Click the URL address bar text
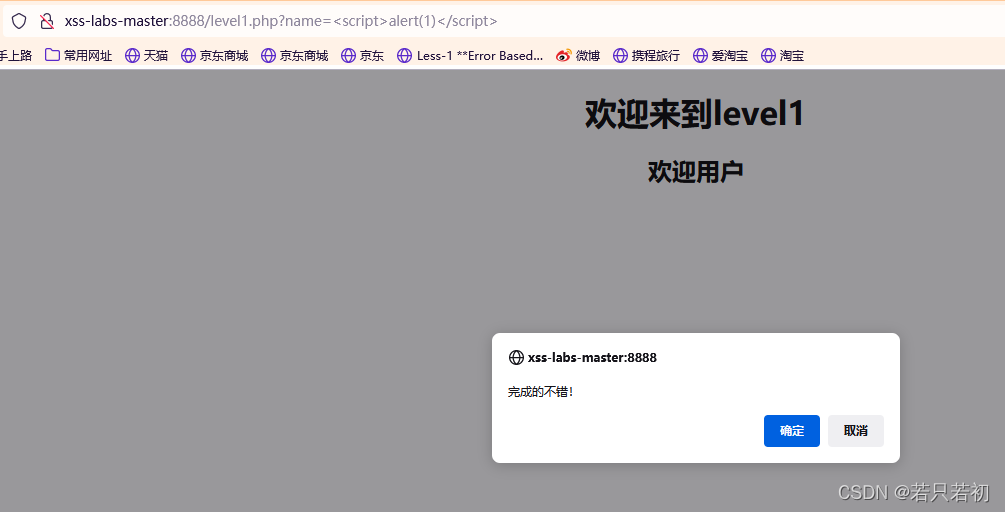The image size is (1005, 512). 281,21
